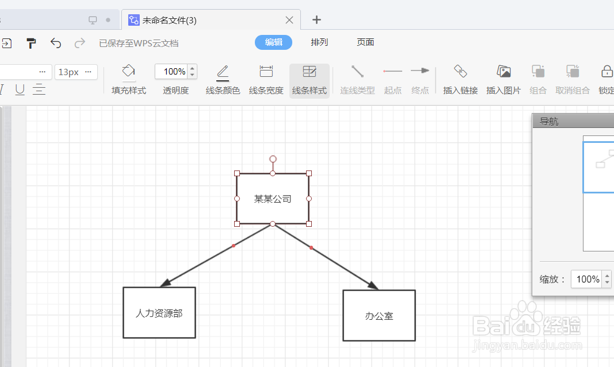Select the 人力资源部 box
The image size is (616, 367).
click(x=159, y=313)
